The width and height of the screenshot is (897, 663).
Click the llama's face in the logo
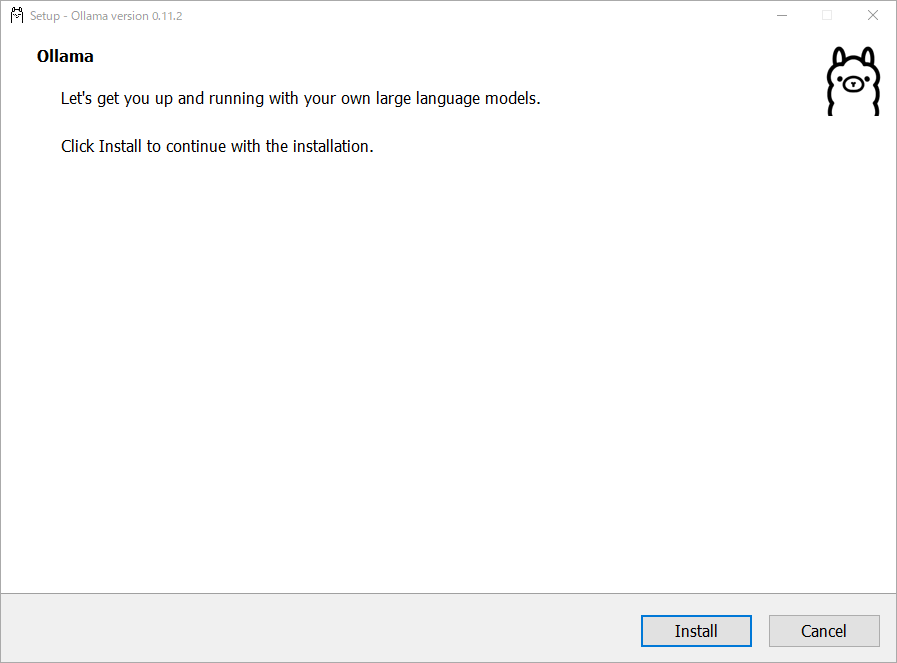click(x=853, y=84)
